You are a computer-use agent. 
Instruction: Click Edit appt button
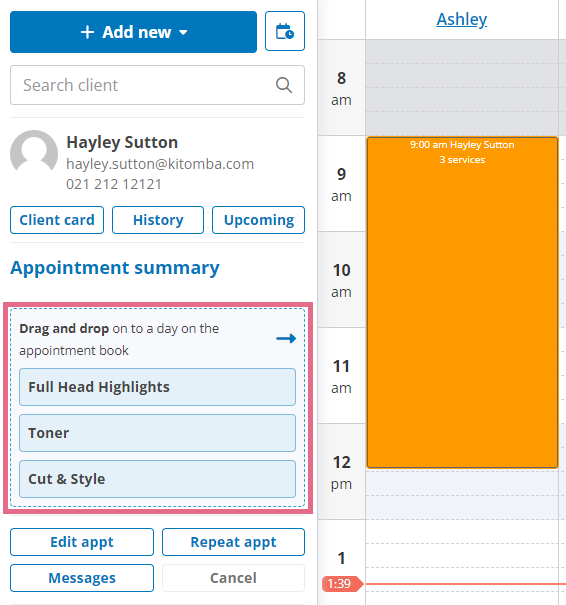(x=82, y=542)
